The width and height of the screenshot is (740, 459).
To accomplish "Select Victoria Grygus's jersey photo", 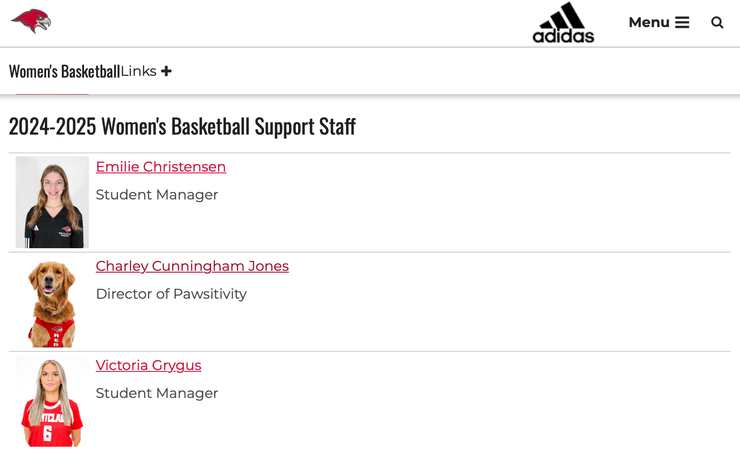I will [x=52, y=401].
